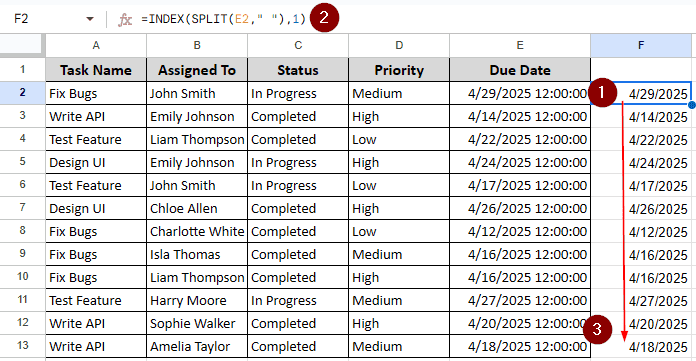Image resolution: width=696 pixels, height=361 pixels.
Task: Click the Task Name header cell
Action: (x=96, y=70)
